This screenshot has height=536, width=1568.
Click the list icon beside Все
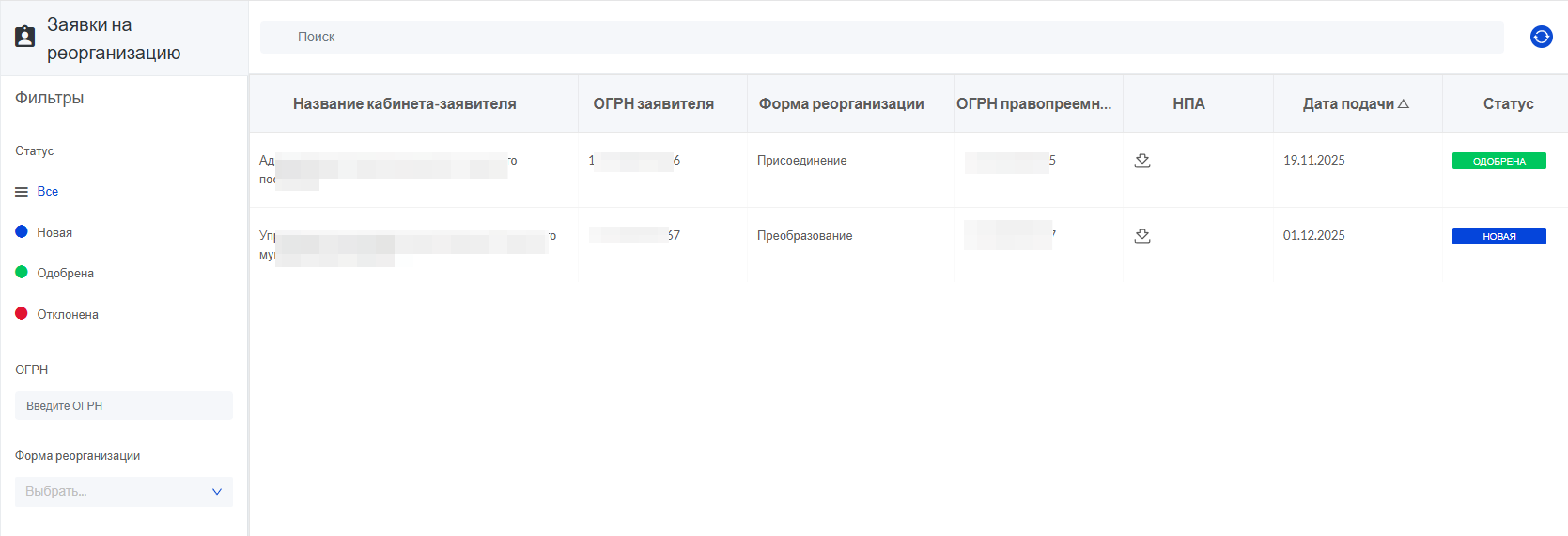click(22, 192)
